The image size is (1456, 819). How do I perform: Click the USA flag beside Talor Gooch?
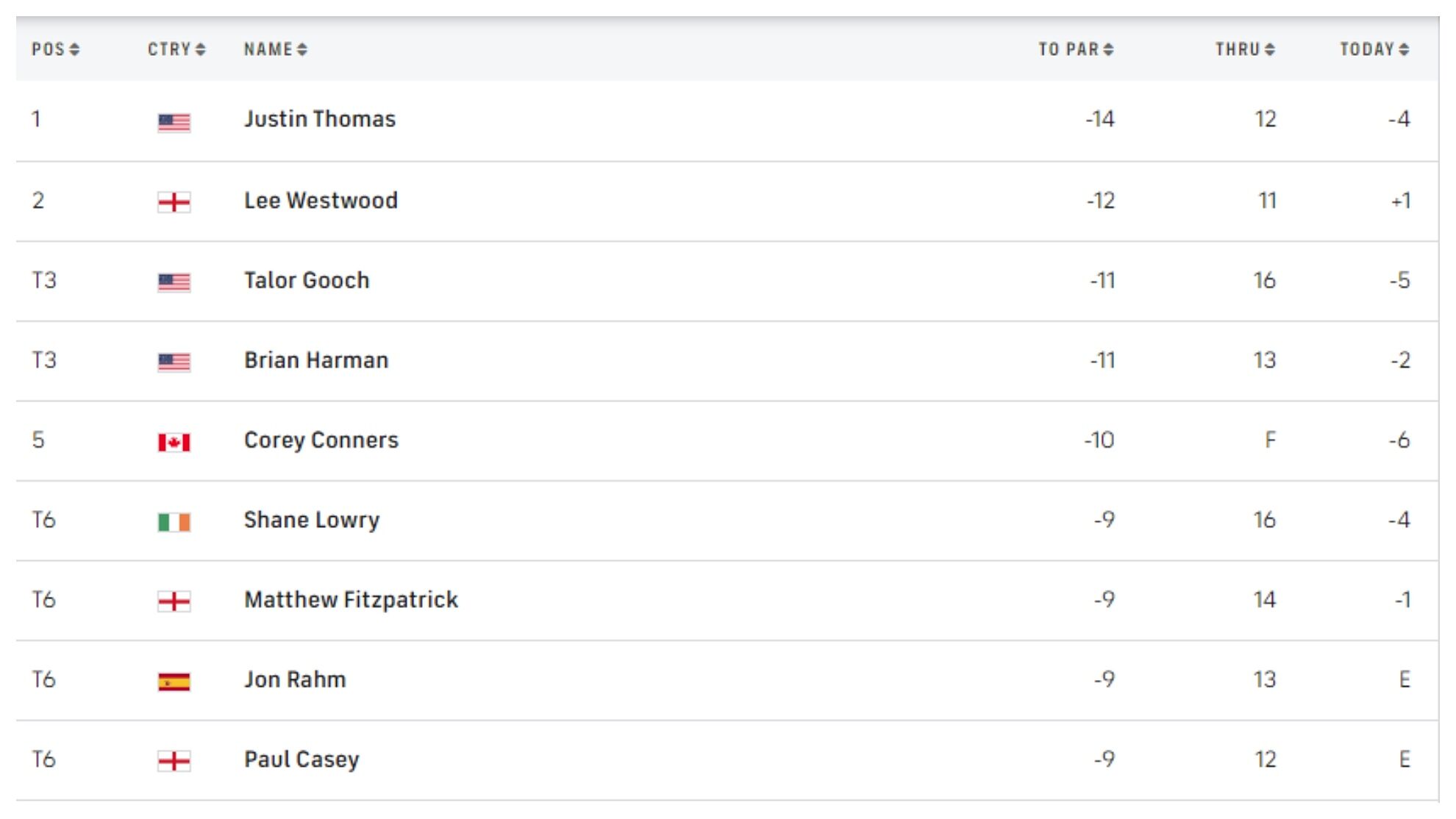pos(174,282)
